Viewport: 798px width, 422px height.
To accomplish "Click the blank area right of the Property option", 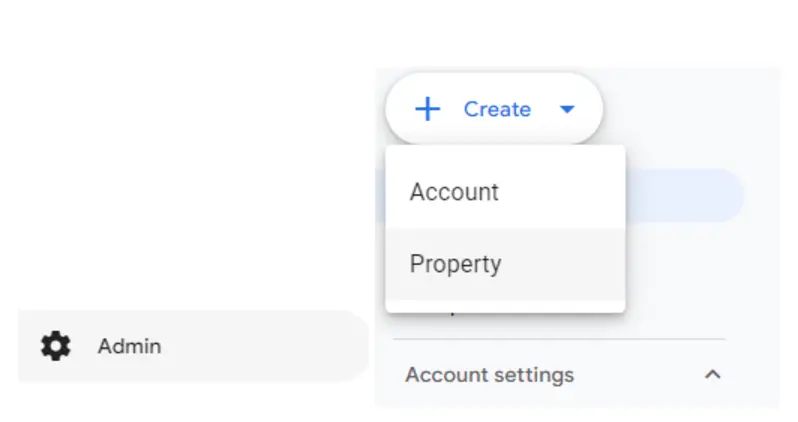I will tap(562, 264).
